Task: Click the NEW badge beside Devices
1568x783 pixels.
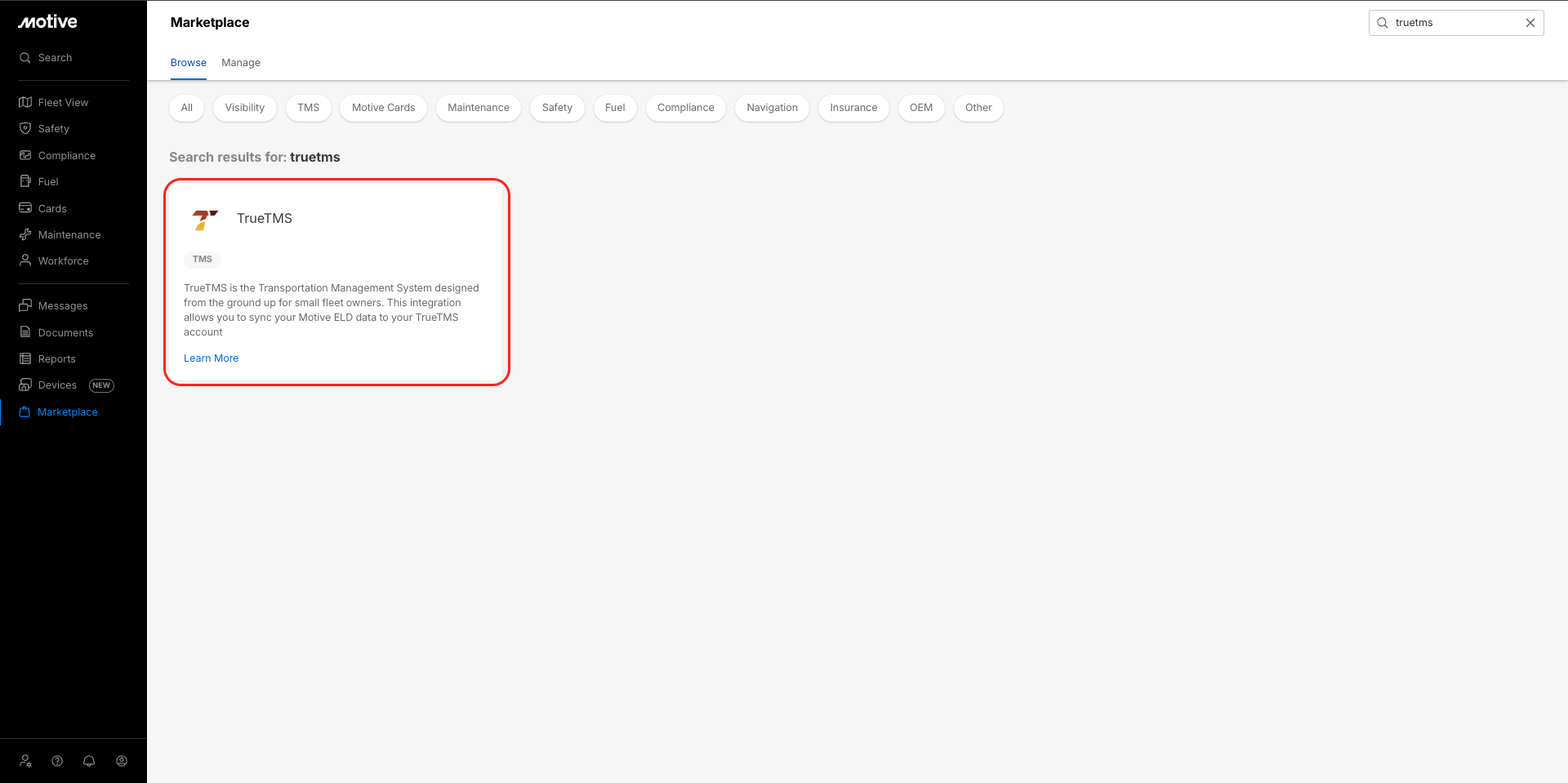Action: coord(101,385)
